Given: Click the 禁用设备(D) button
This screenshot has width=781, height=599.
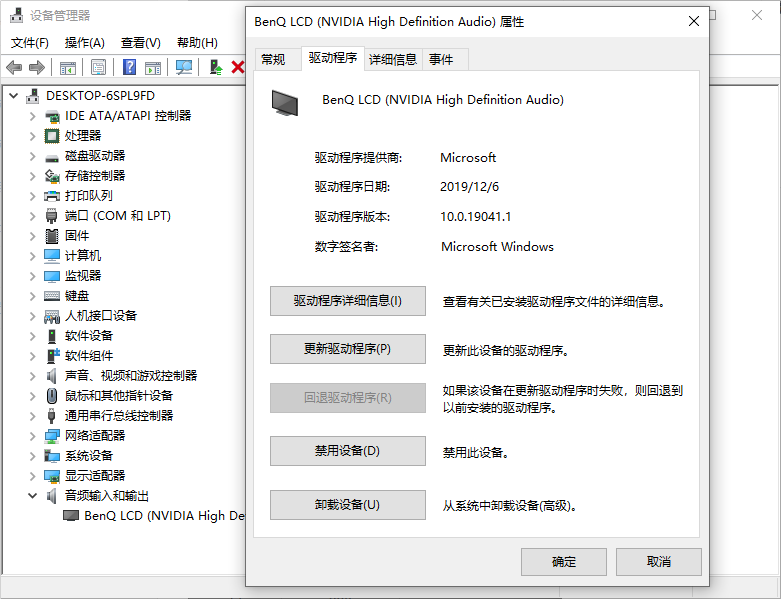Looking at the screenshot, I should [348, 451].
